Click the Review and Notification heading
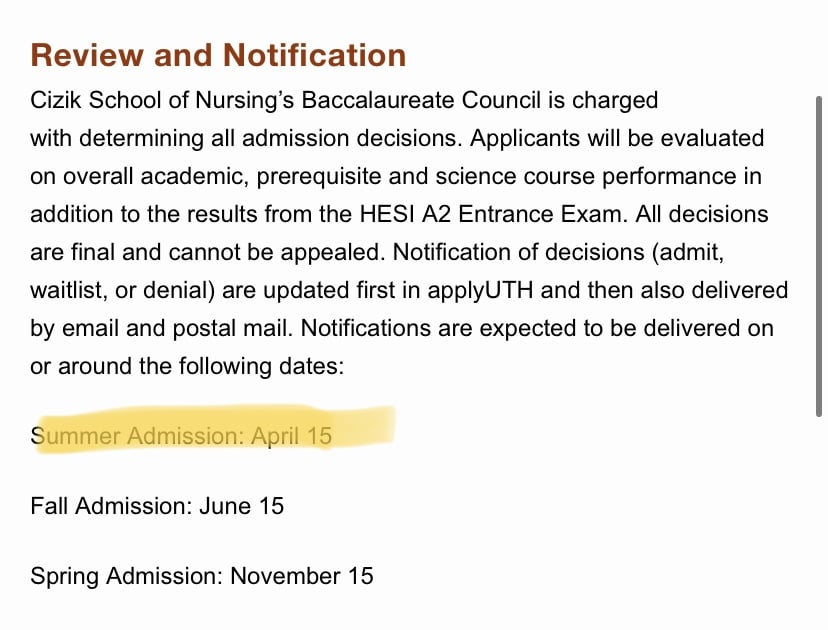Screen dimensions: 828x630 point(218,55)
